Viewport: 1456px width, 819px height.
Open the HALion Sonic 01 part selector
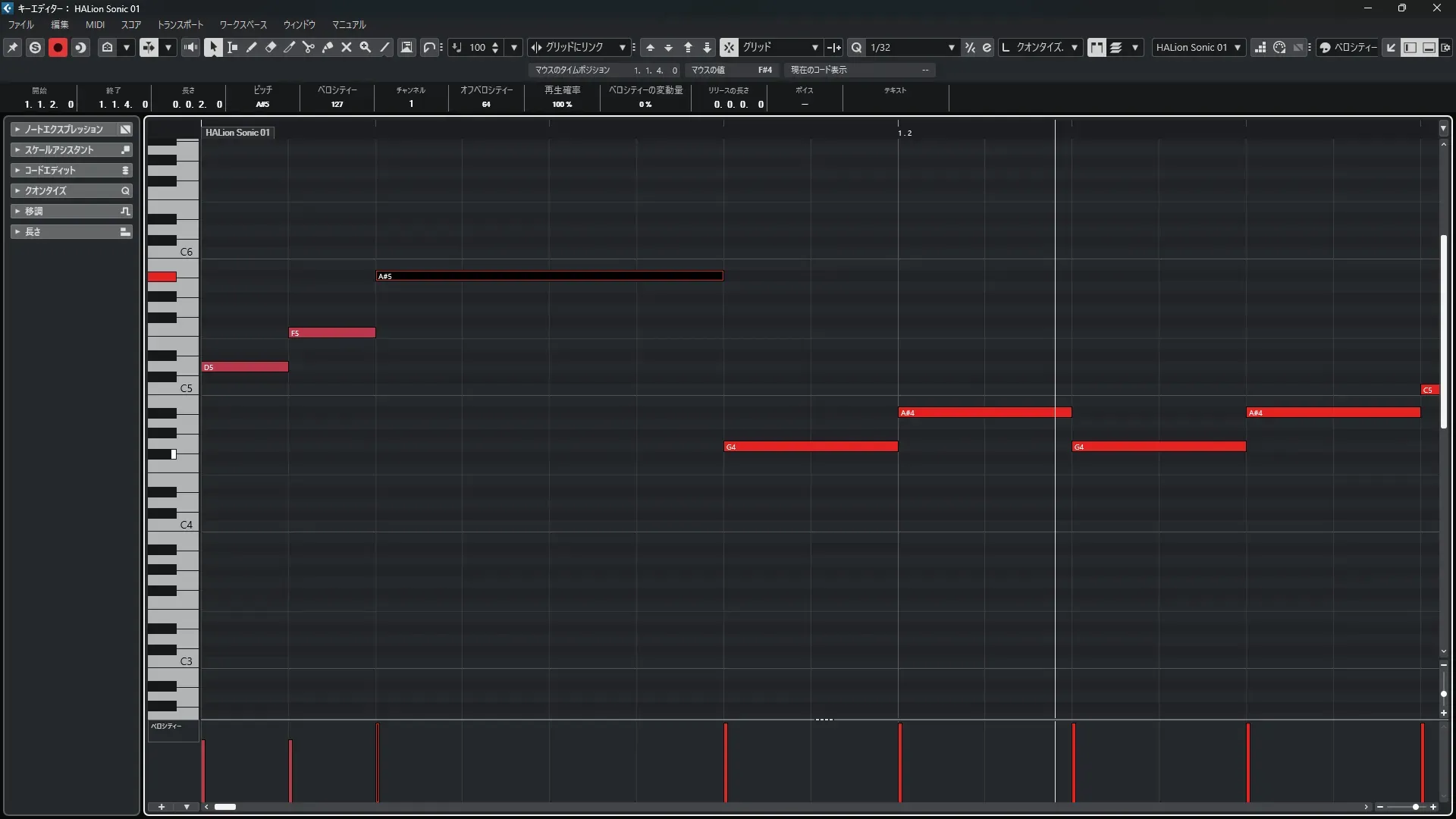[x=1198, y=47]
